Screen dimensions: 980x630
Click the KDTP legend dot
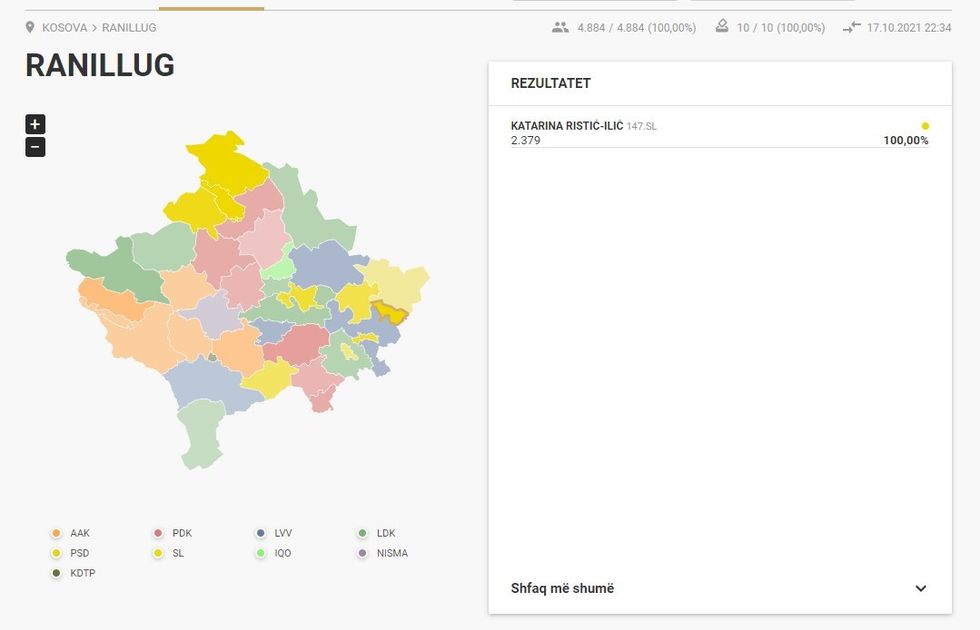(56, 573)
